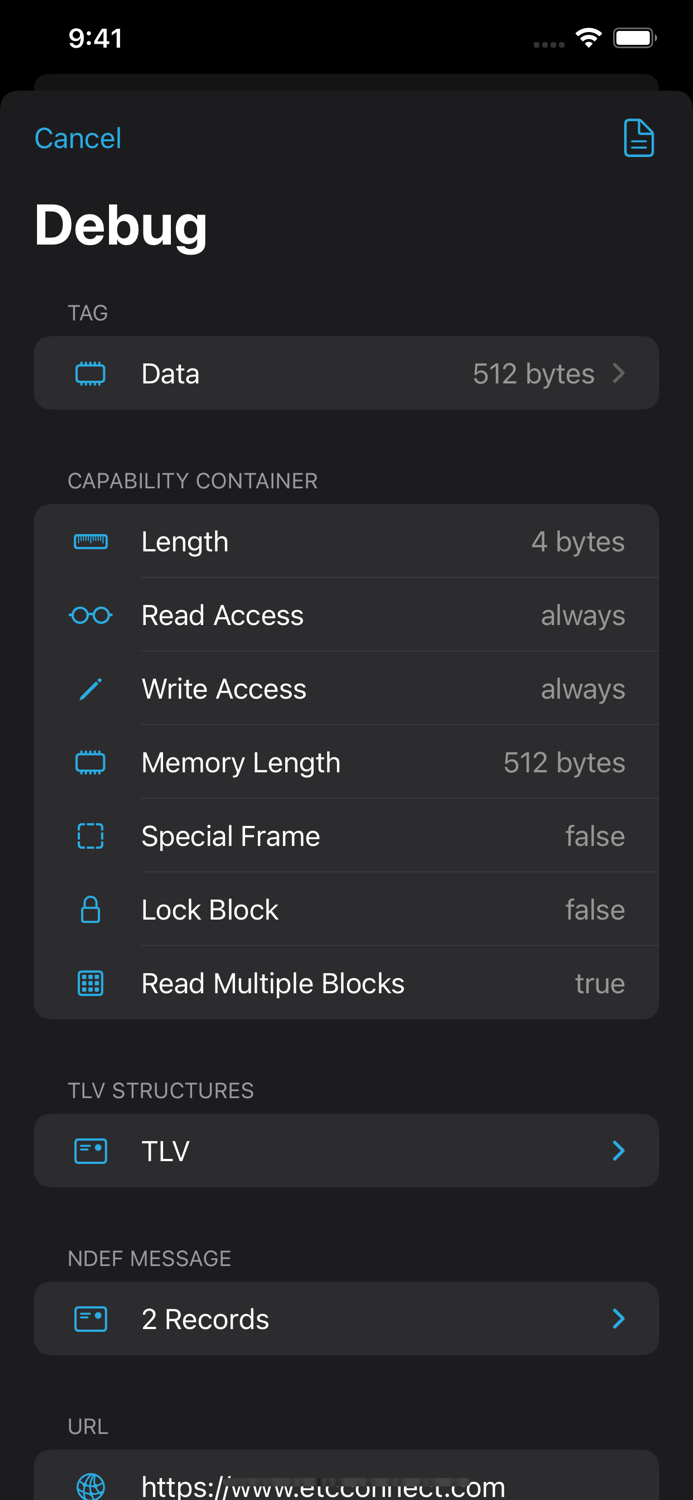
Task: Expand the Data row showing 512 bytes
Action: [x=346, y=373]
